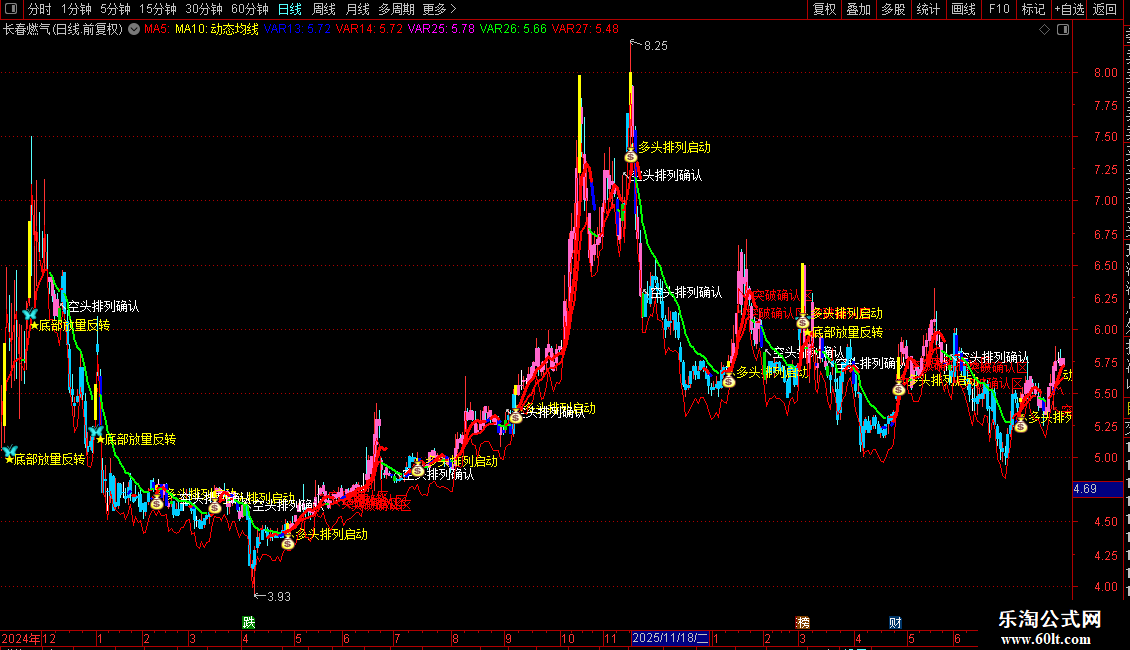Select the 15分钟 period tab
The image size is (1130, 650).
(x=157, y=9)
